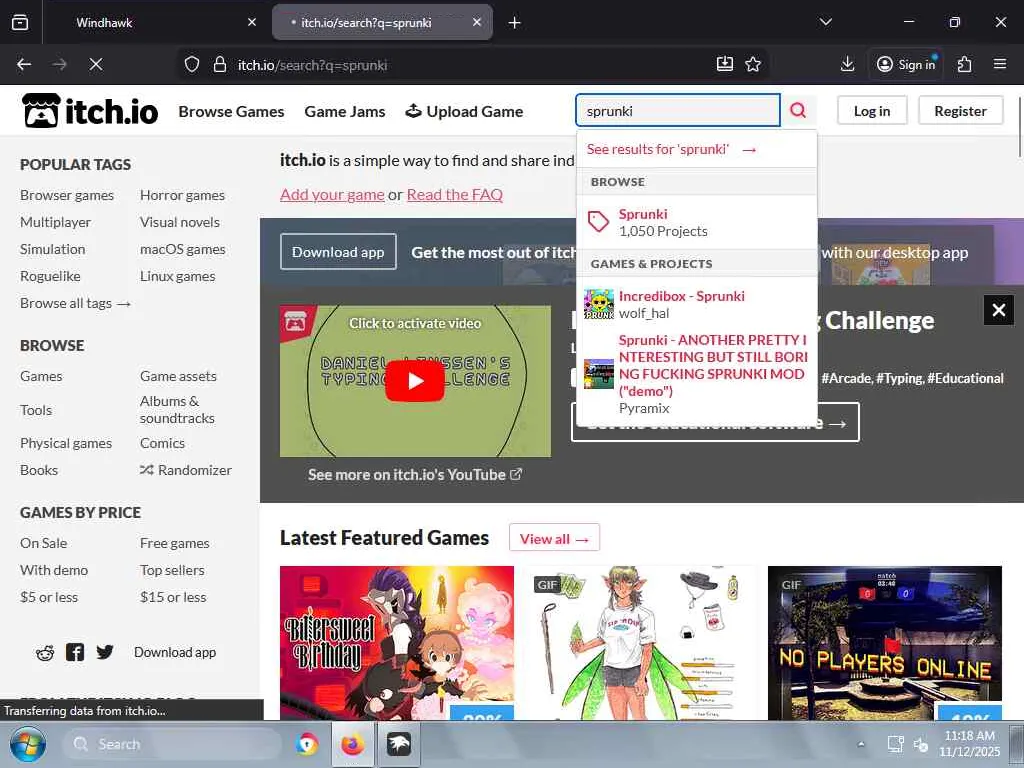Open a new browser tab
This screenshot has height=768, width=1024.
tap(515, 23)
